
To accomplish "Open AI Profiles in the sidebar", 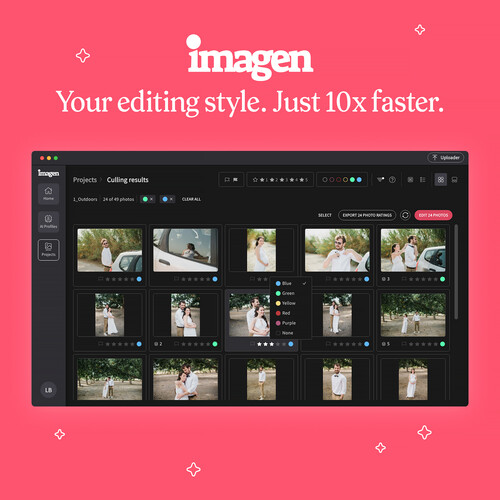I will tap(48, 221).
